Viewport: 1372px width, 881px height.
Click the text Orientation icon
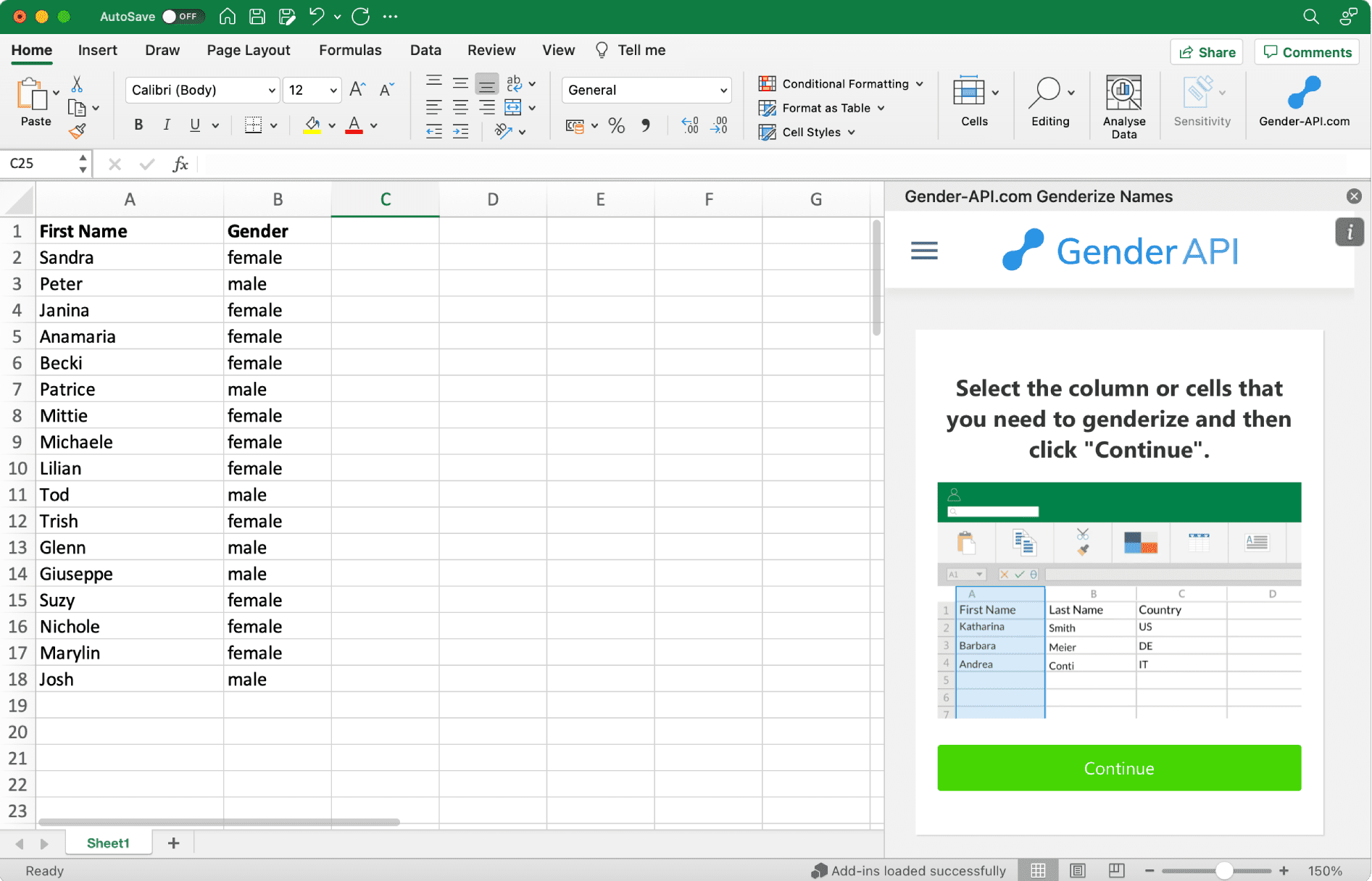[x=504, y=131]
